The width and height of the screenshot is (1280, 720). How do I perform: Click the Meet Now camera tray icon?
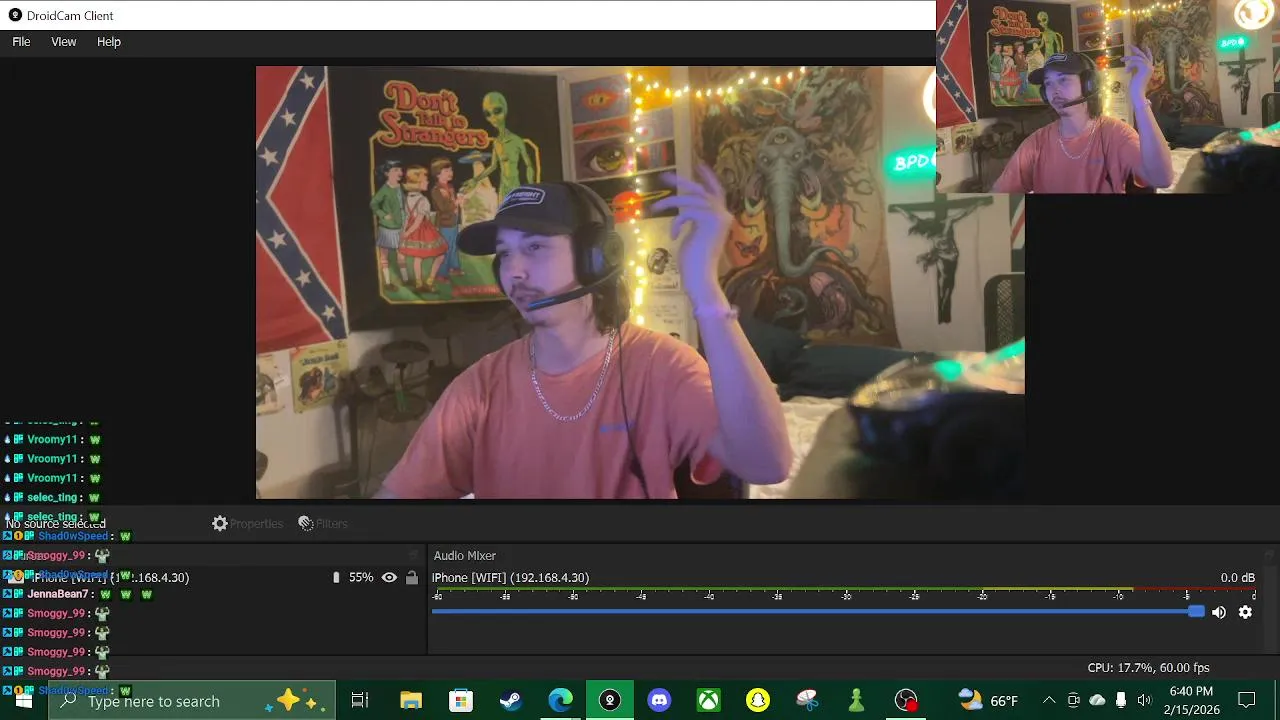pos(1073,701)
